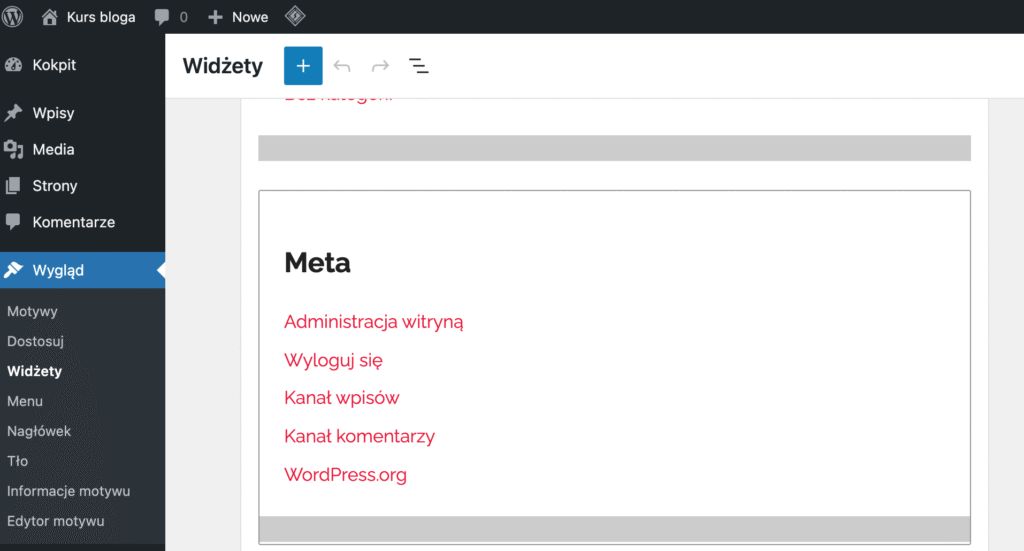
Task: Click the redo arrow icon
Action: 380,66
